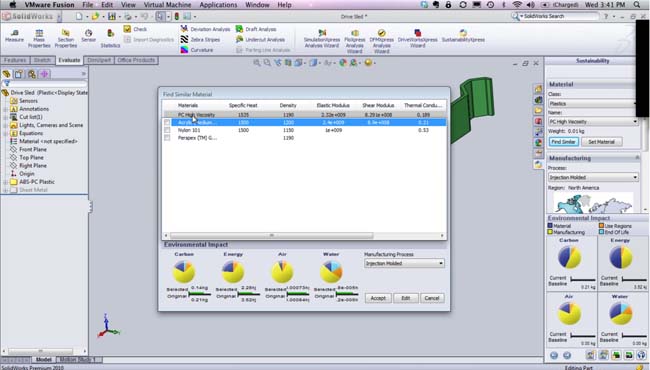
Task: Click the New document icon
Action: [79, 17]
